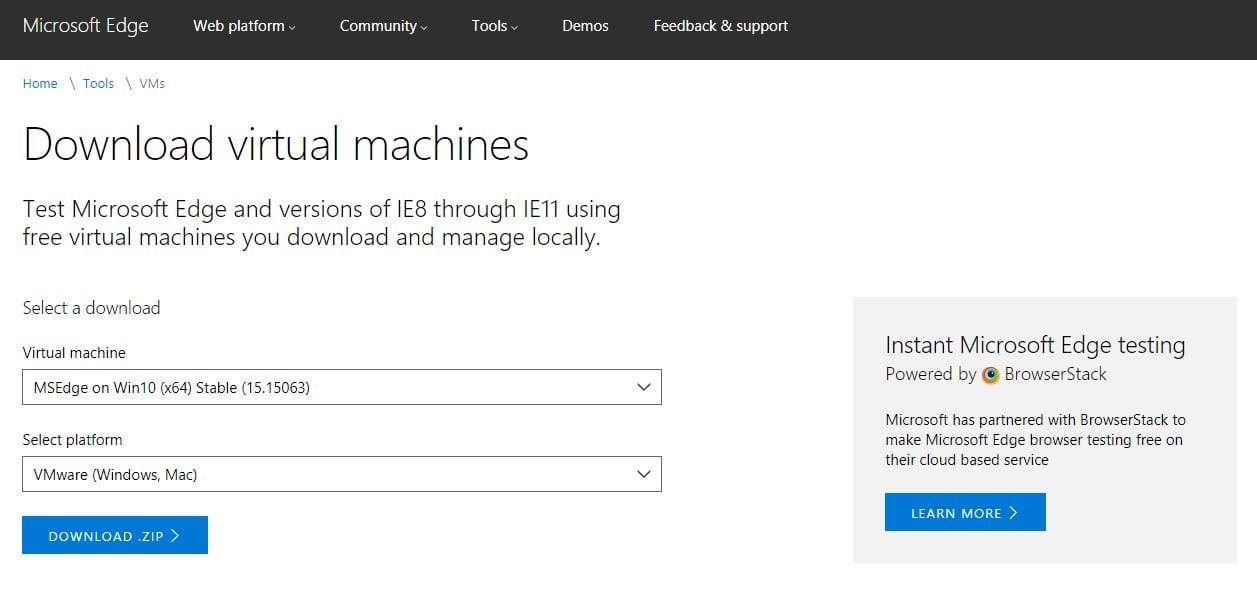Screen dimensions: 1257x596
Task: Open Feedback & support
Action: [720, 26]
